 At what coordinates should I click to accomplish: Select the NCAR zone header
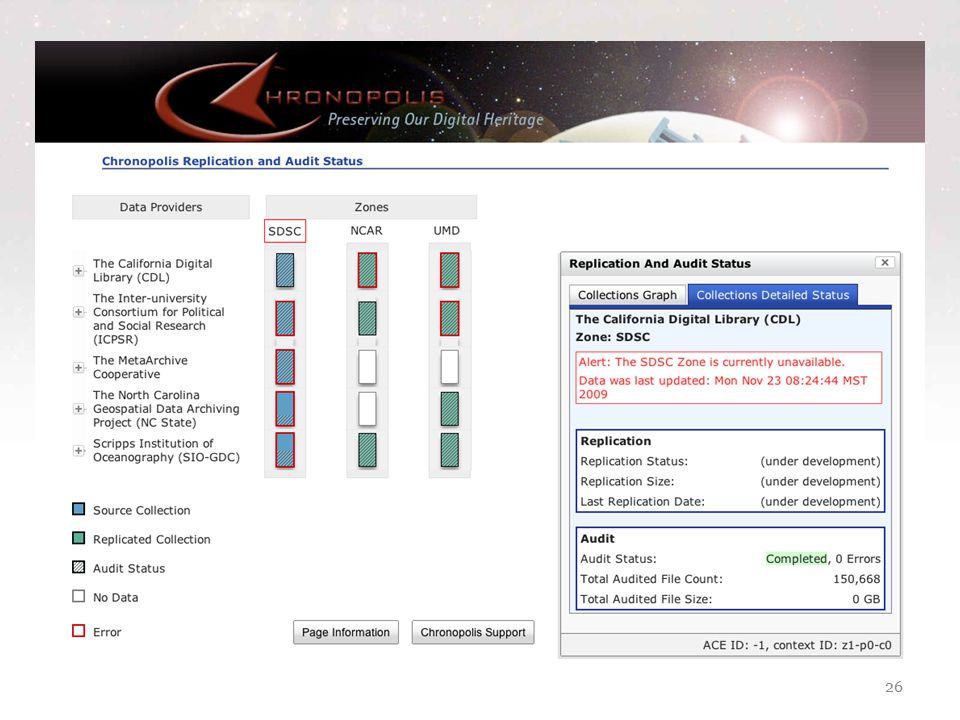[x=366, y=231]
